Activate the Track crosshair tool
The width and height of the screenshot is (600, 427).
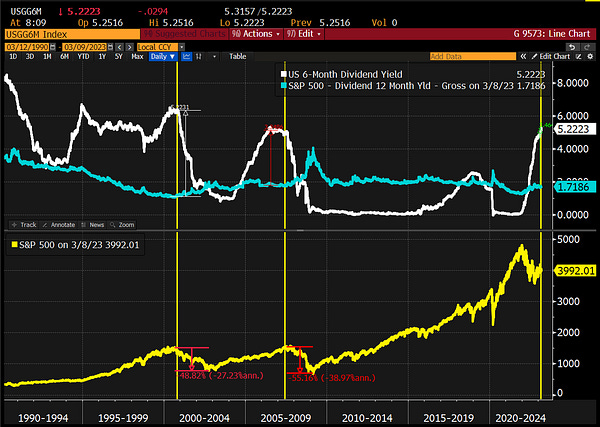point(24,225)
